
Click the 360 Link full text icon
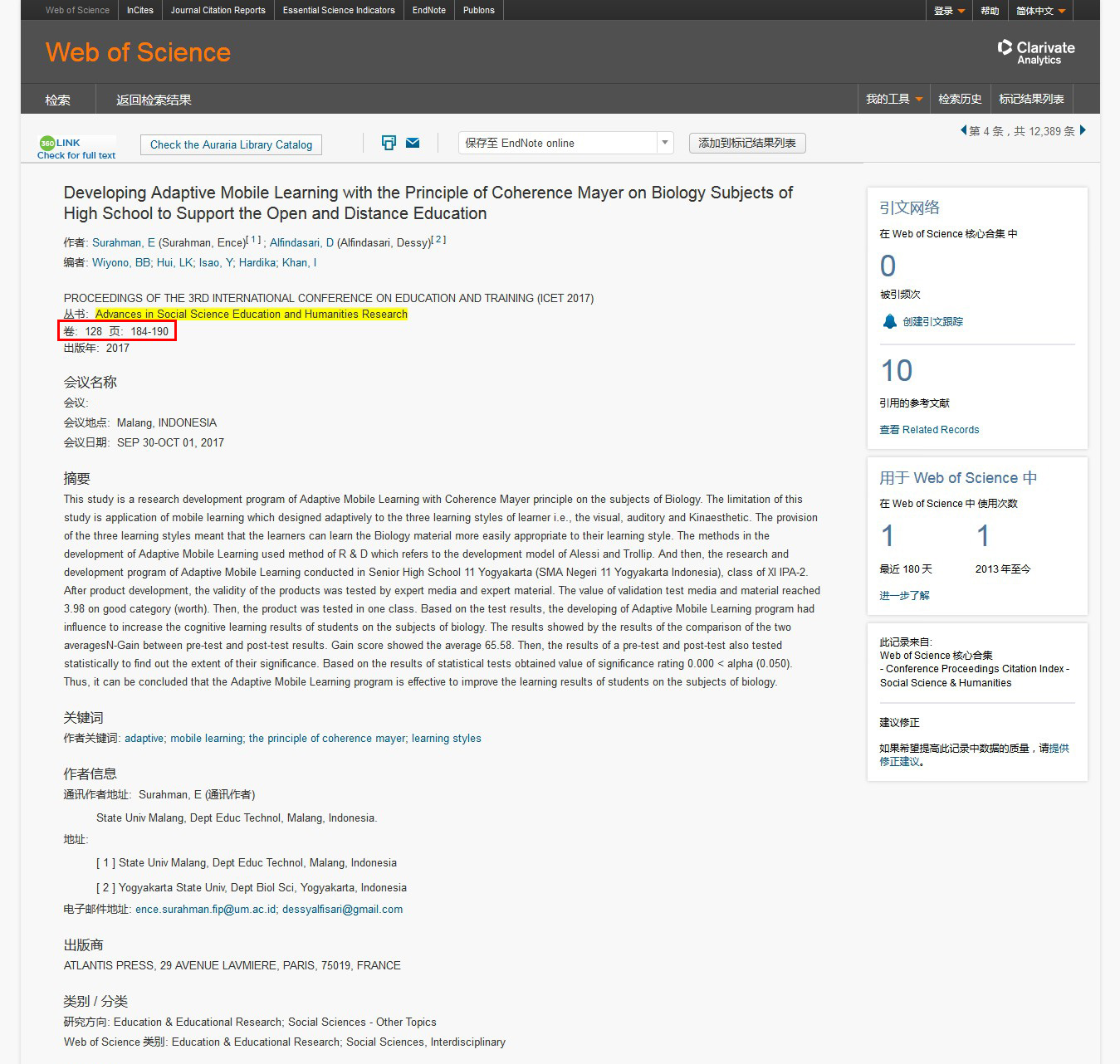[76, 148]
